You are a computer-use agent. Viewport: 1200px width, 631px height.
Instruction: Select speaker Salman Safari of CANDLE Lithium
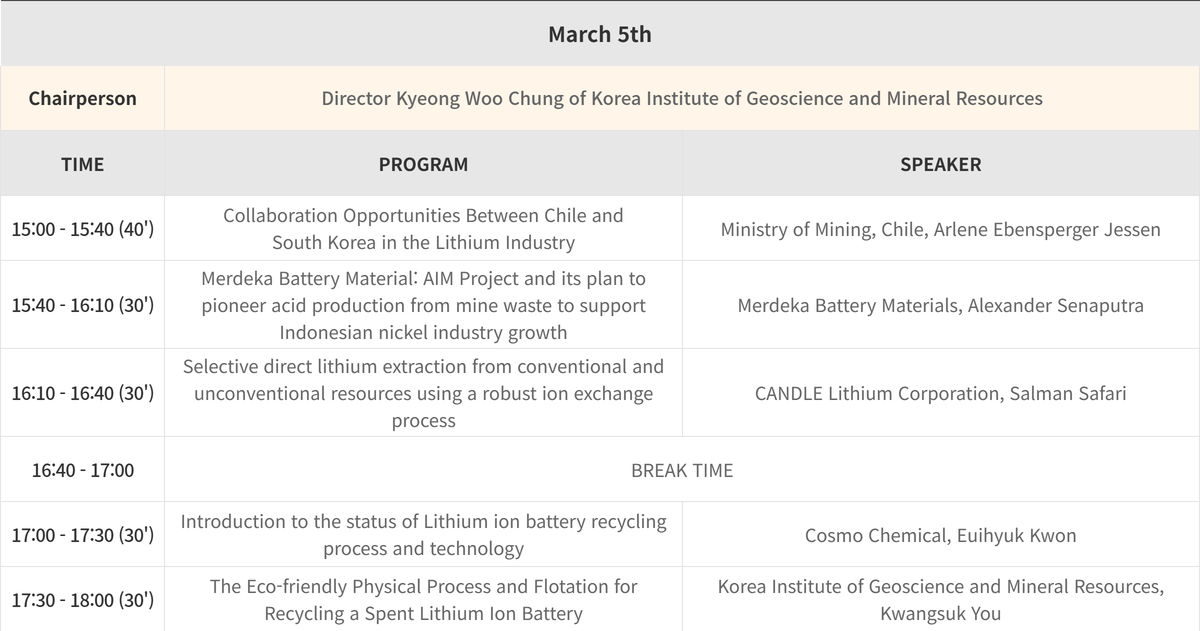point(940,393)
